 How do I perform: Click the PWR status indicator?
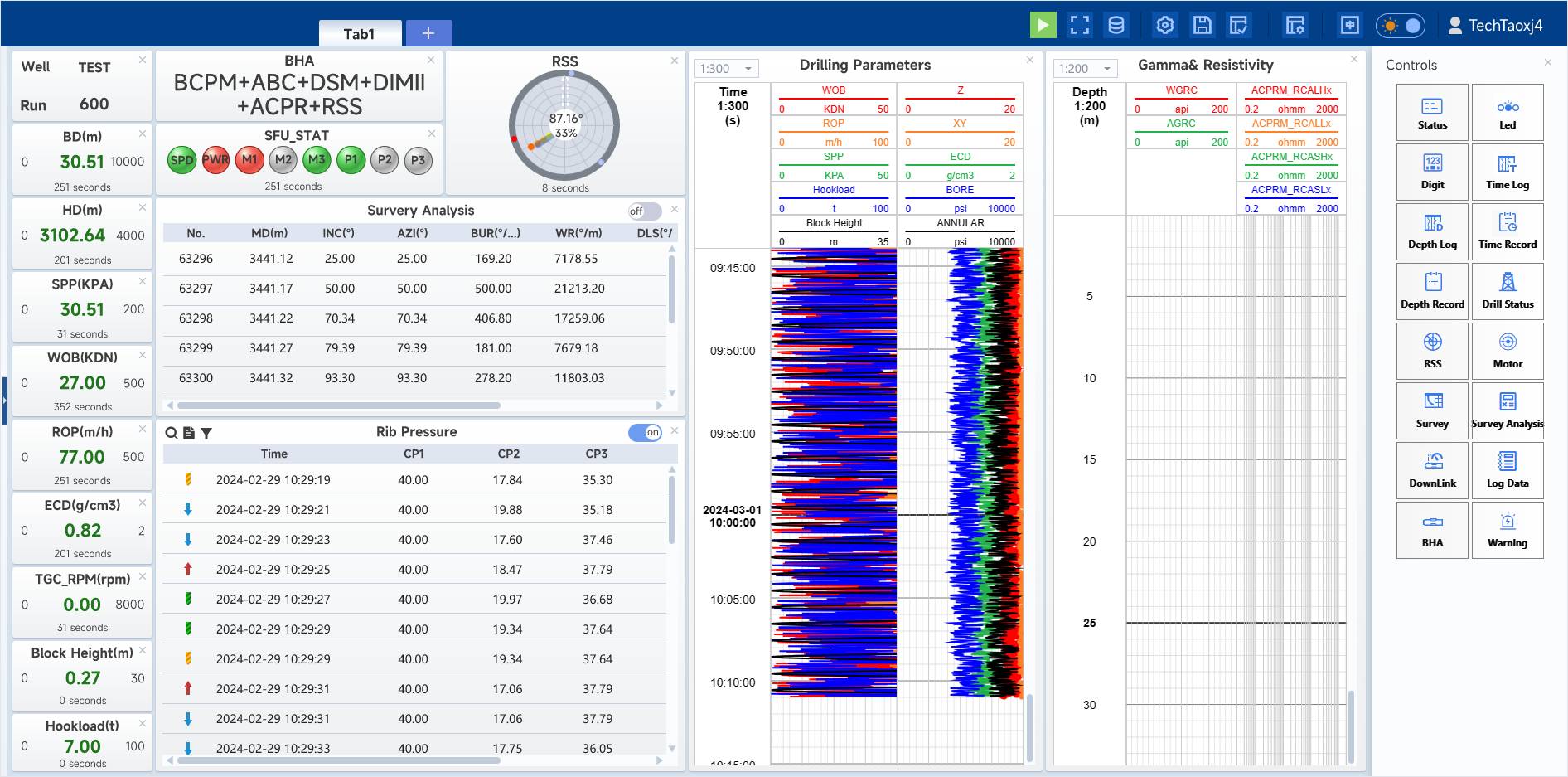pyautogui.click(x=215, y=160)
